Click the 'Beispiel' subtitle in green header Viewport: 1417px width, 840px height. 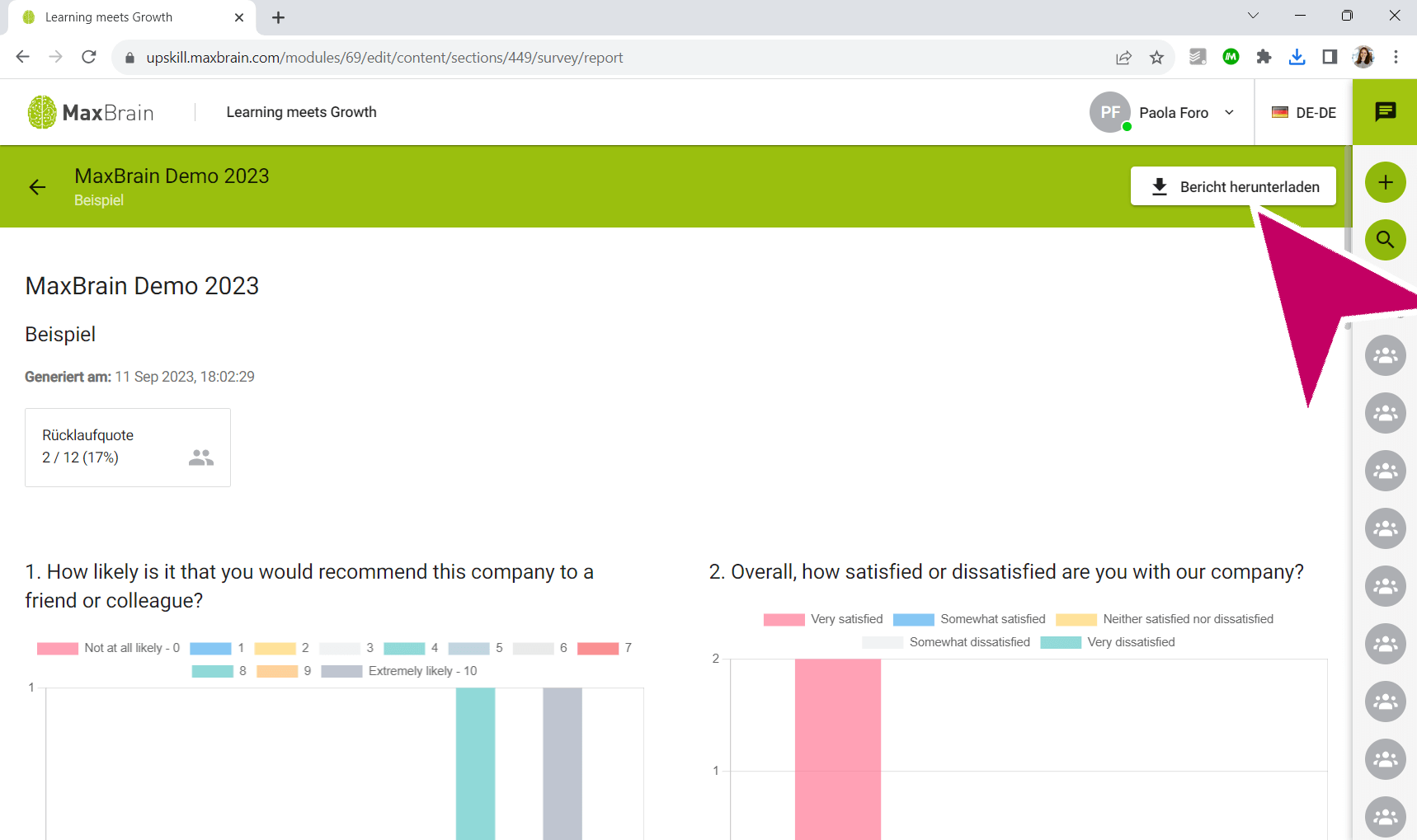(99, 200)
